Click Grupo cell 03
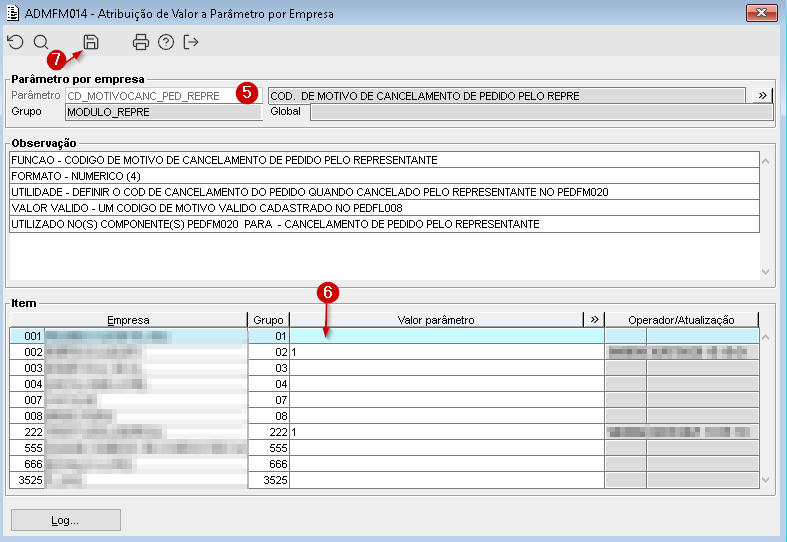787x542 pixels. [269, 368]
